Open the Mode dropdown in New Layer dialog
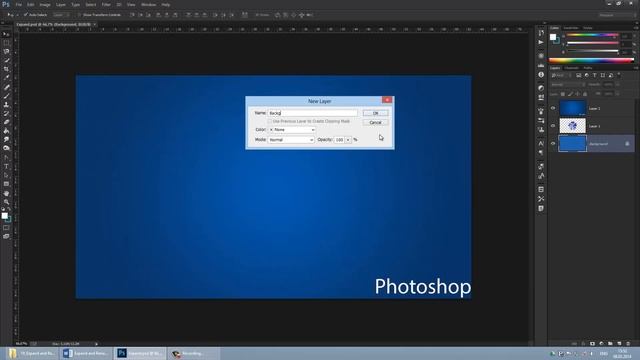This screenshot has height=360, width=640. (291, 140)
